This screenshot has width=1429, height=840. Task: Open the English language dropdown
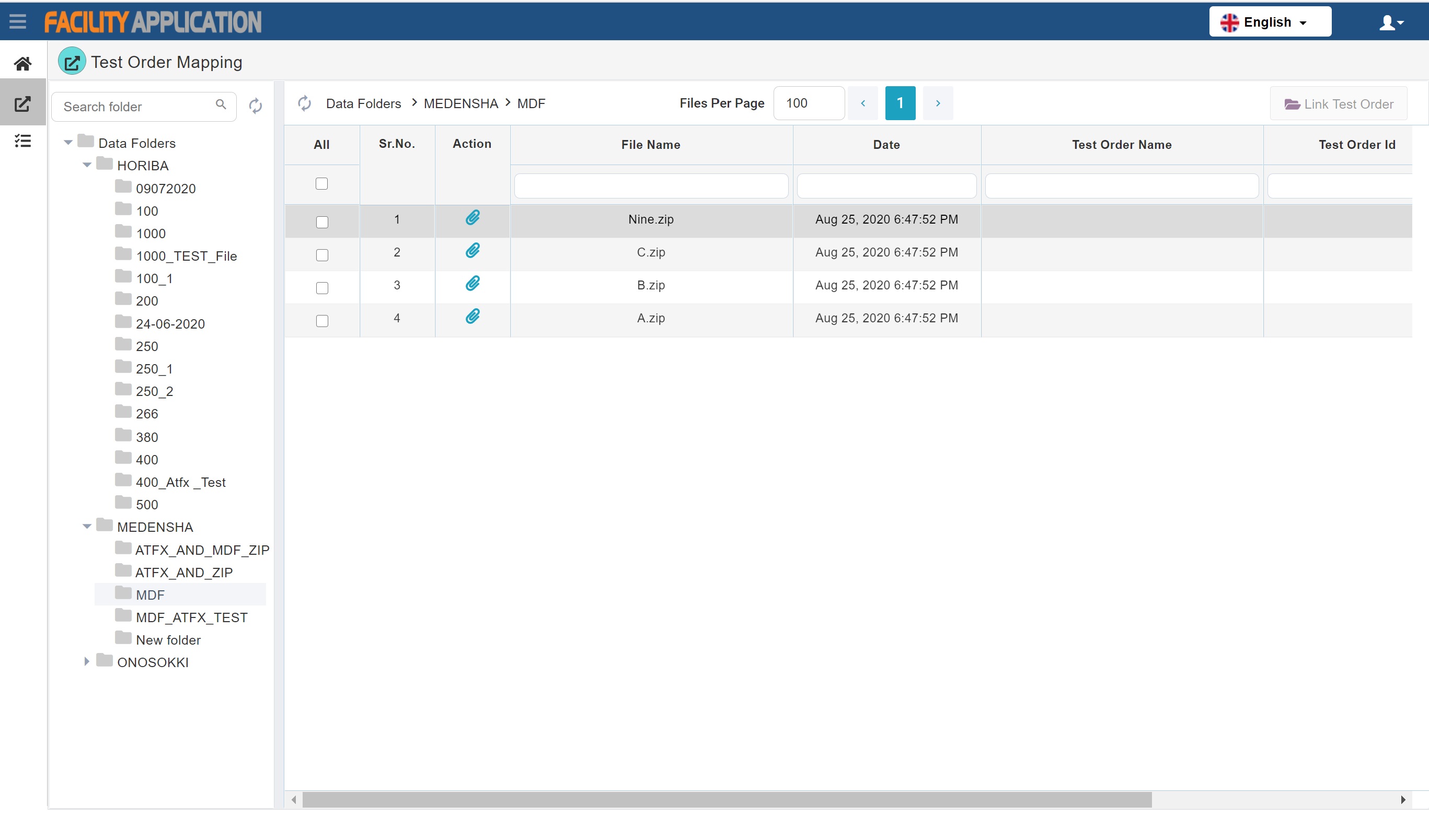(x=1270, y=21)
